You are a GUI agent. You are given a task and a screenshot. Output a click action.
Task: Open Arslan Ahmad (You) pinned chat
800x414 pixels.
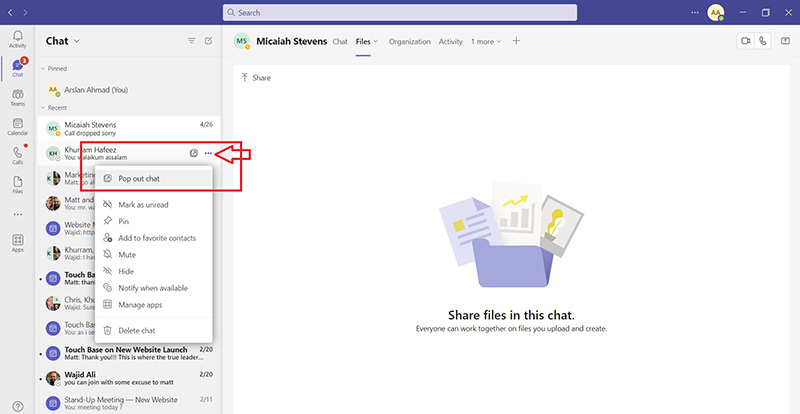click(x=129, y=90)
